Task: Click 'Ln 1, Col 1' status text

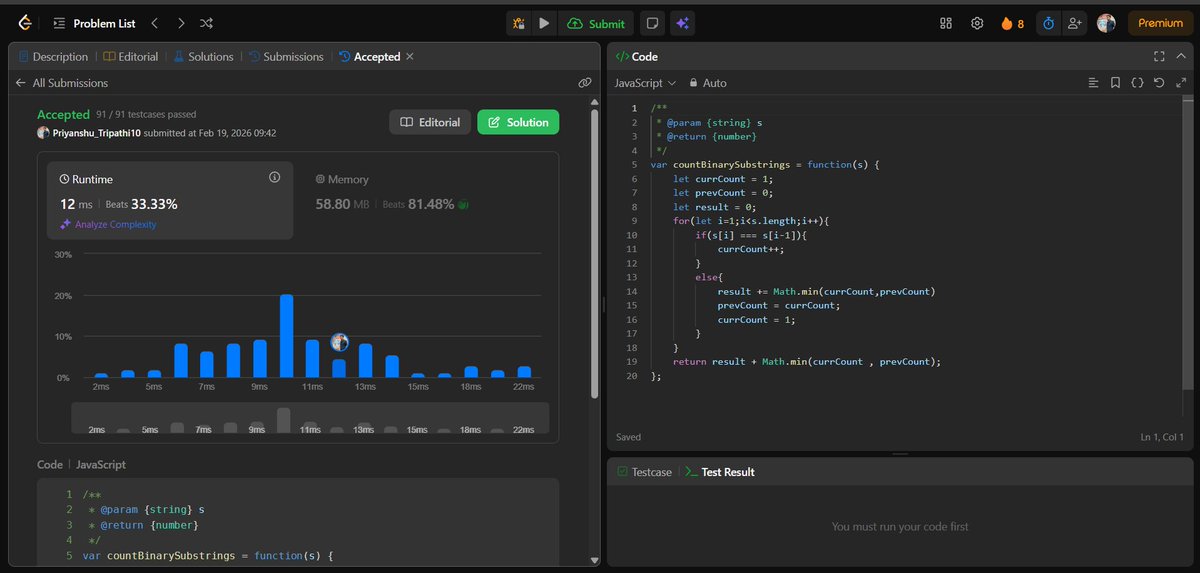Action: 1162,437
